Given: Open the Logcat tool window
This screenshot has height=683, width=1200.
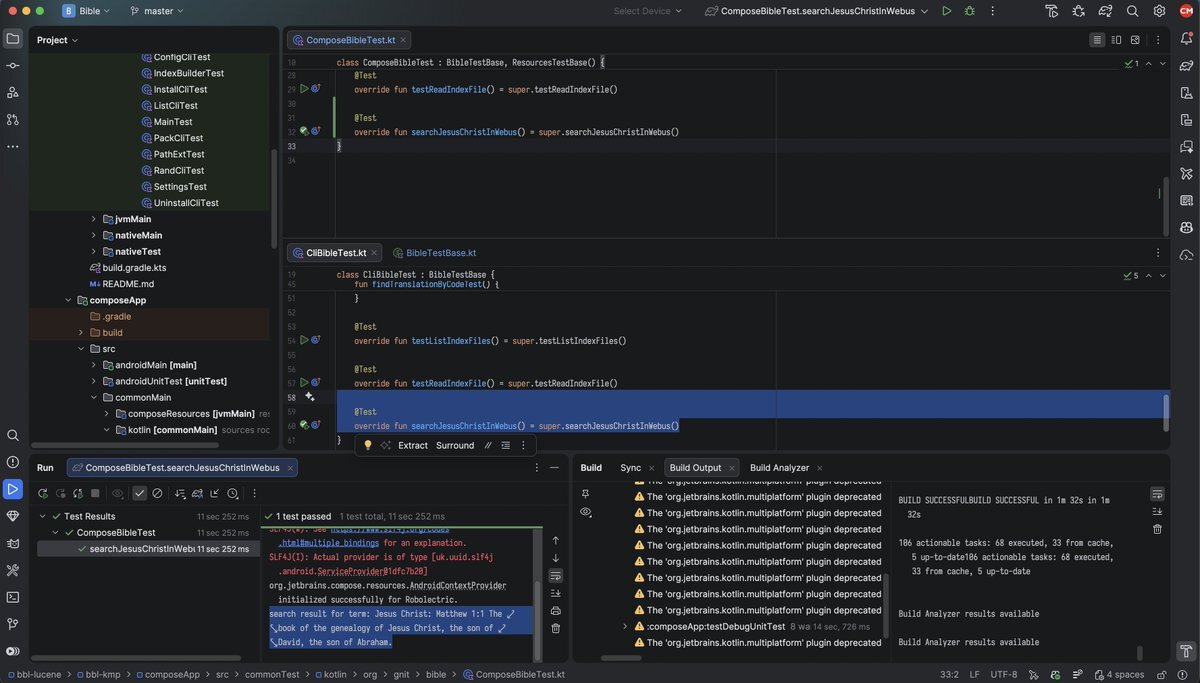Looking at the screenshot, I should [13, 543].
